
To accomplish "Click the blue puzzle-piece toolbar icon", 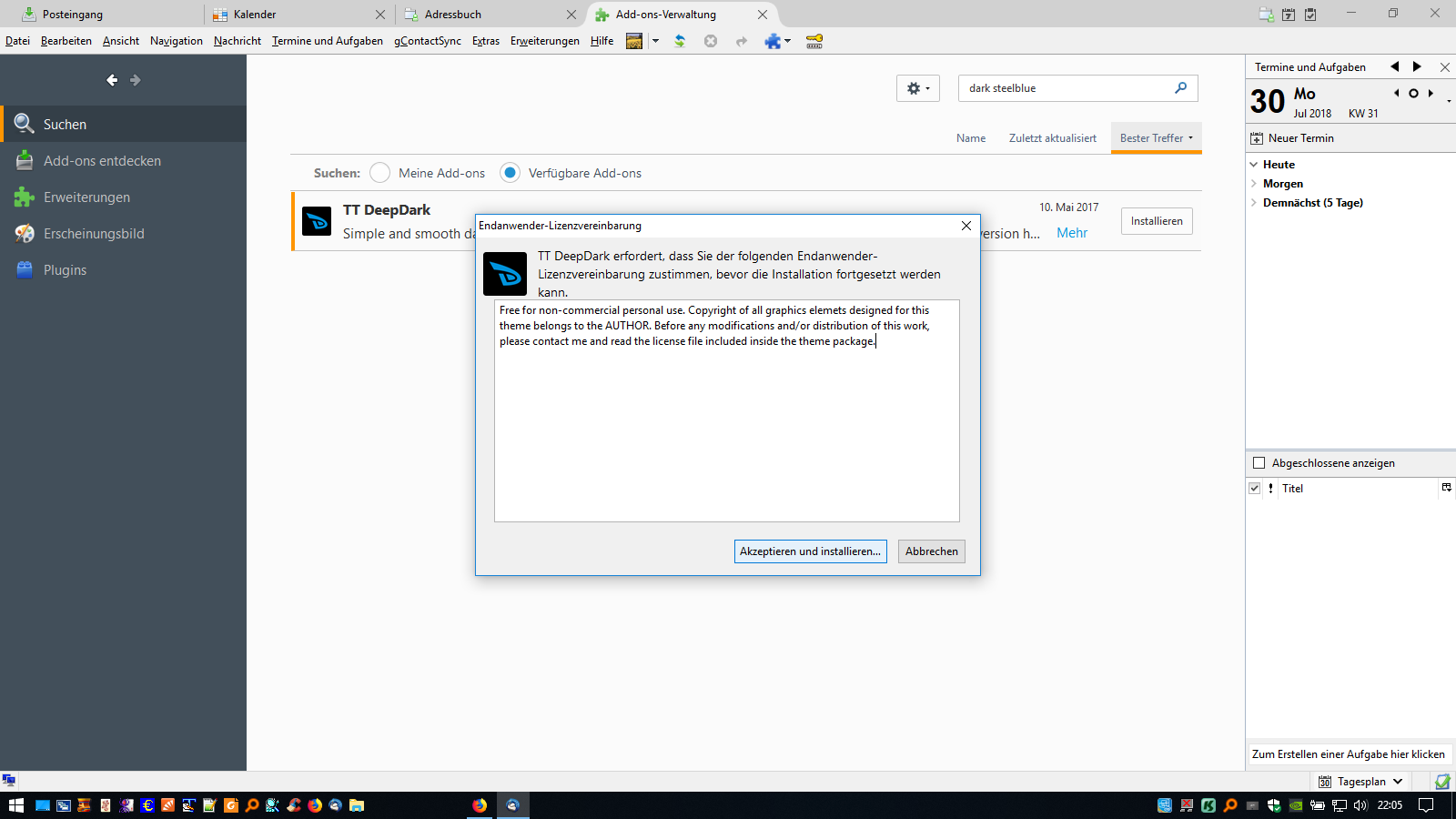I will point(773,41).
